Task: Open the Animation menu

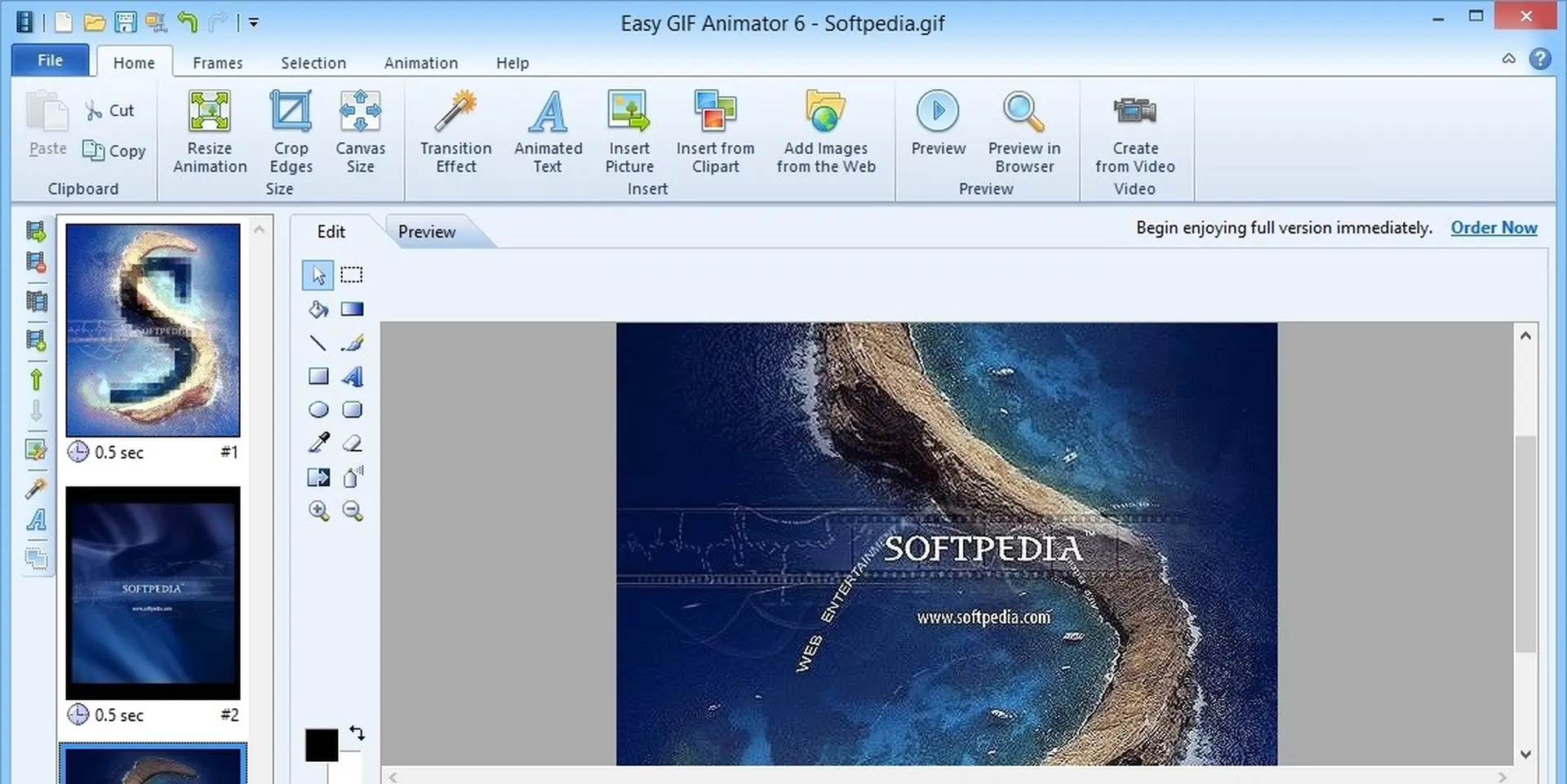Action: pyautogui.click(x=420, y=62)
